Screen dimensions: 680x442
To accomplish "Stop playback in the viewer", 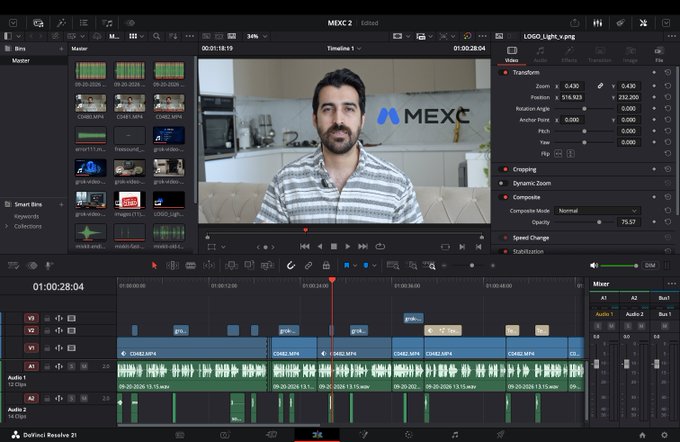I will click(334, 246).
